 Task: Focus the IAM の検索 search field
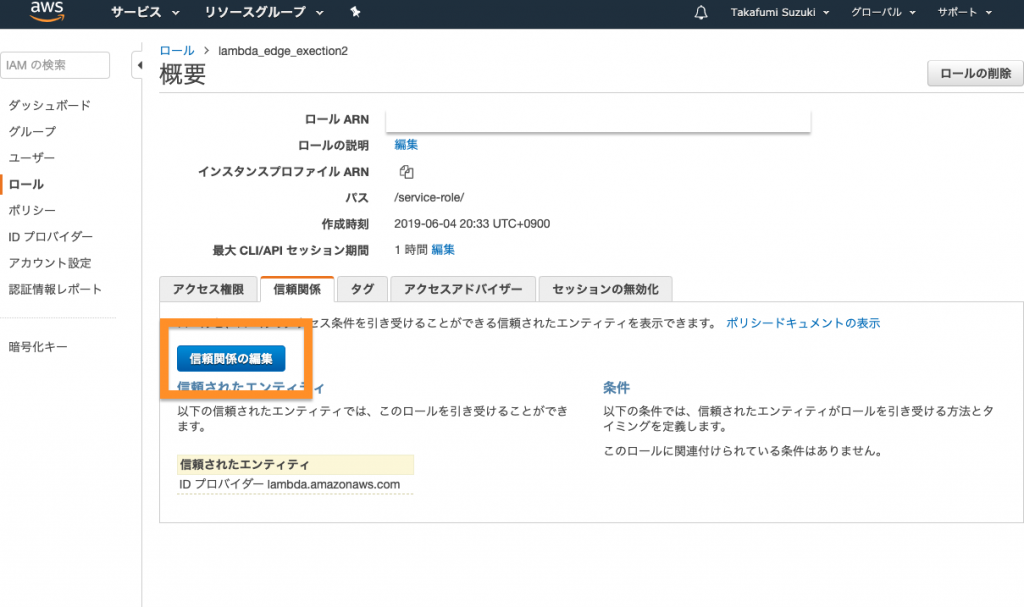55,65
